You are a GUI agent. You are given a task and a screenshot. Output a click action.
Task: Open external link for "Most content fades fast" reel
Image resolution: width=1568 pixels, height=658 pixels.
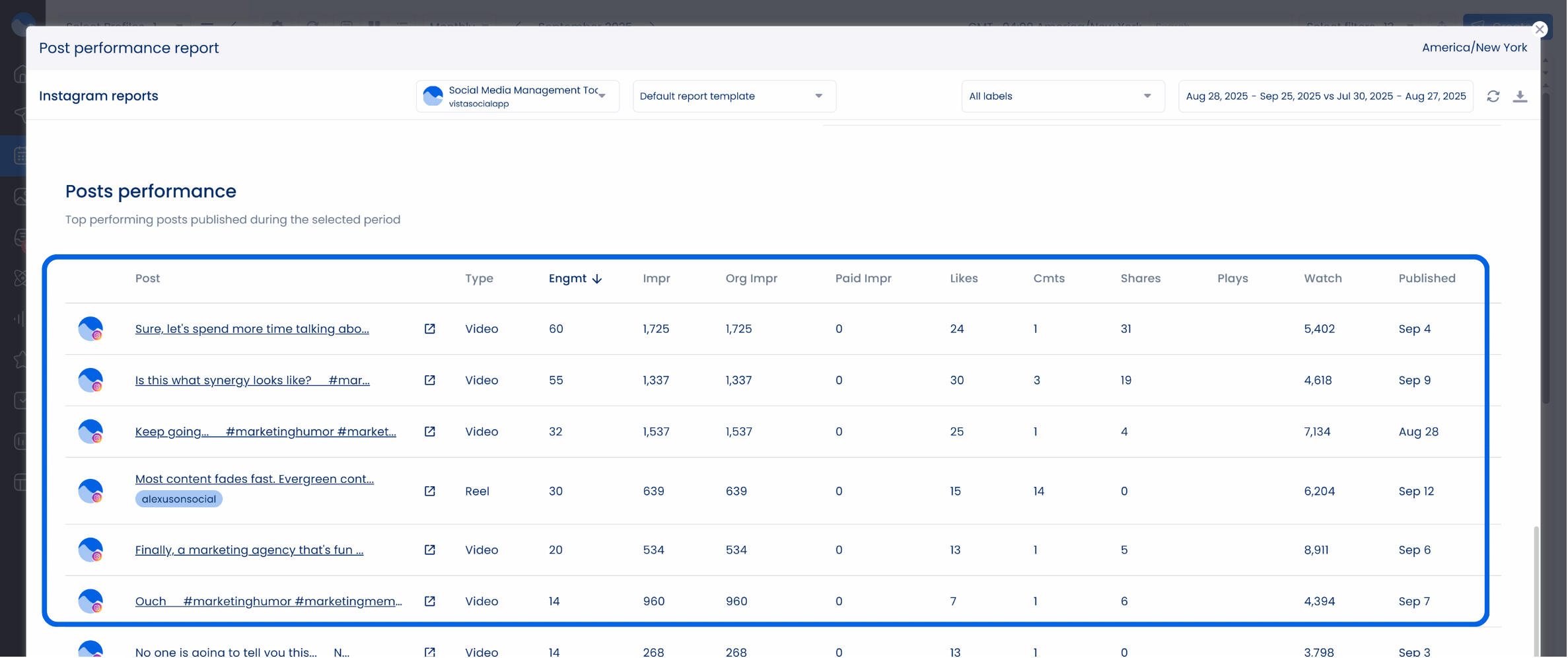coord(430,491)
